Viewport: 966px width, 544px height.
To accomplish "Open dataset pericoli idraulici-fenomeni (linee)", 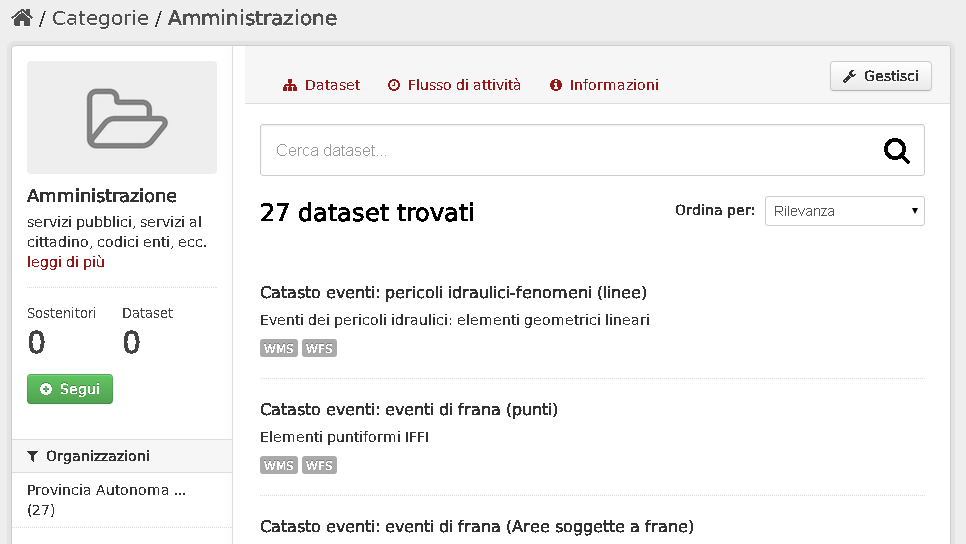I will click(x=453, y=292).
